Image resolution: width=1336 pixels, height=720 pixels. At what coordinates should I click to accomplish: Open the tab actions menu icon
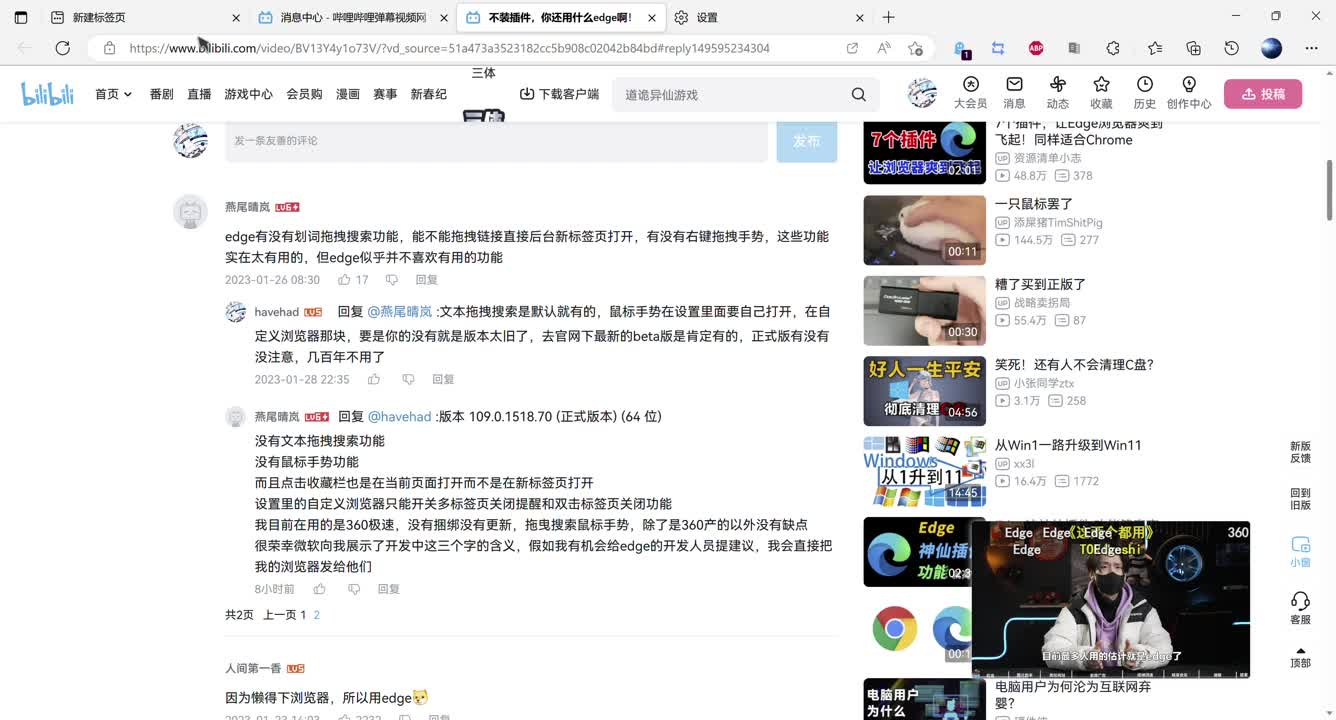coord(21,17)
